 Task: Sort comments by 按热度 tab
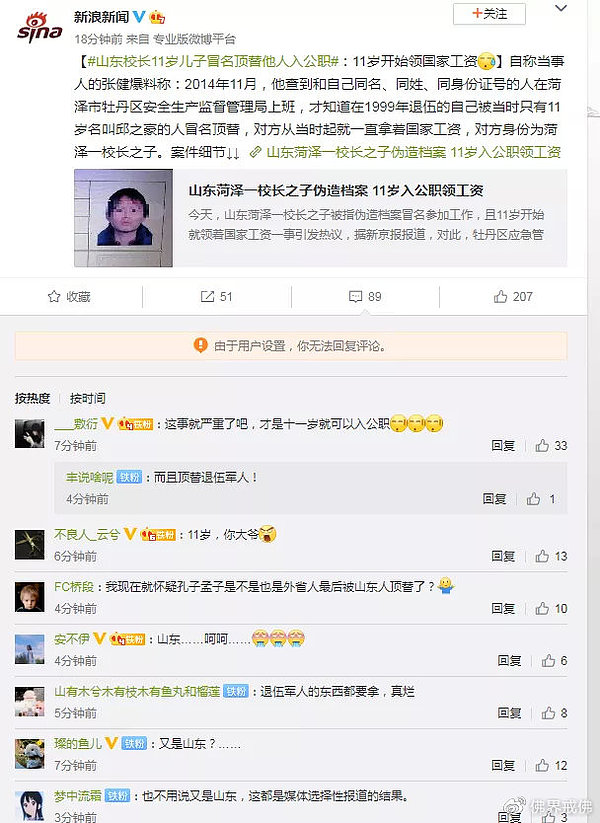[33, 398]
